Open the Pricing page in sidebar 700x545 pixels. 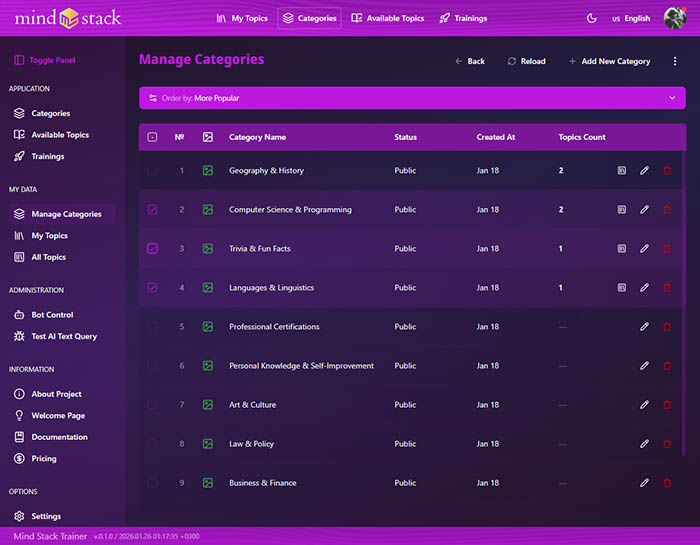tap(35, 458)
